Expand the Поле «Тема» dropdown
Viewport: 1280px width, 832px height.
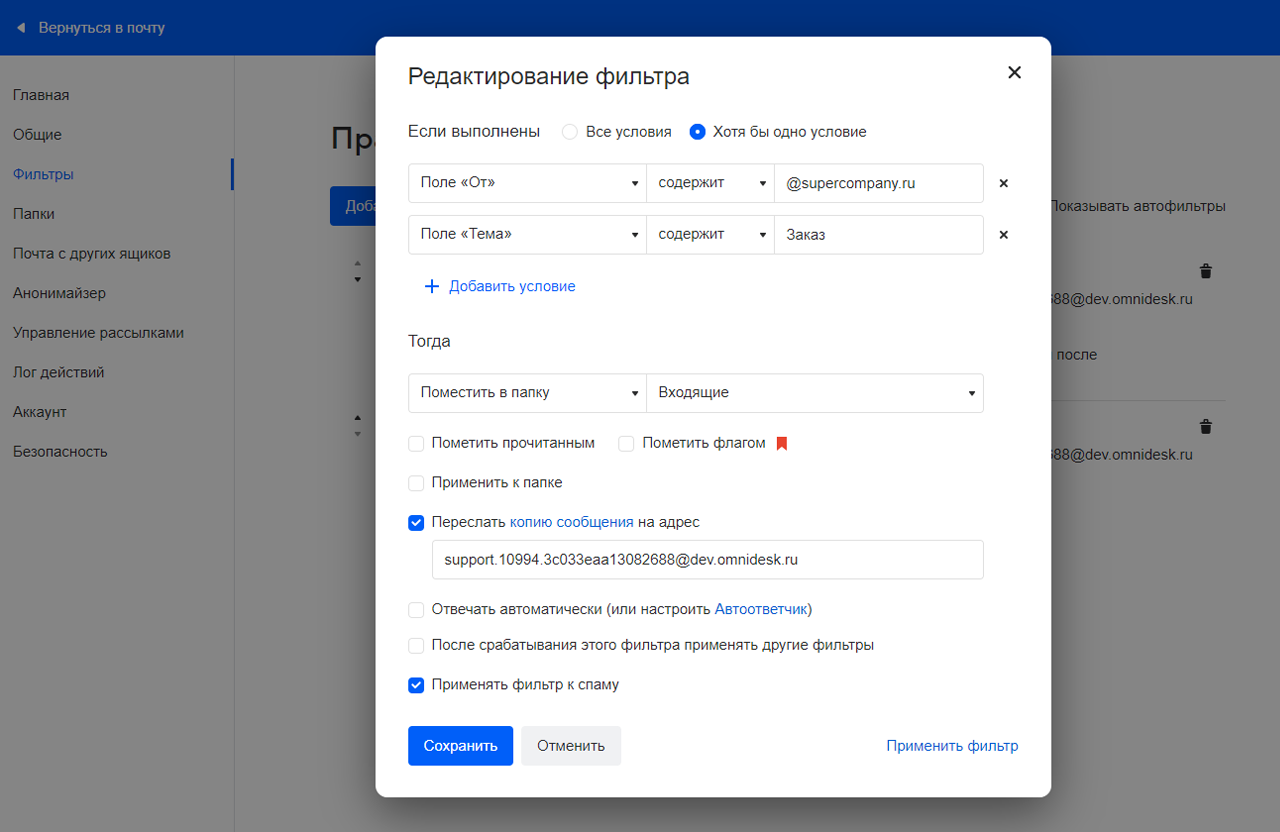pos(528,235)
